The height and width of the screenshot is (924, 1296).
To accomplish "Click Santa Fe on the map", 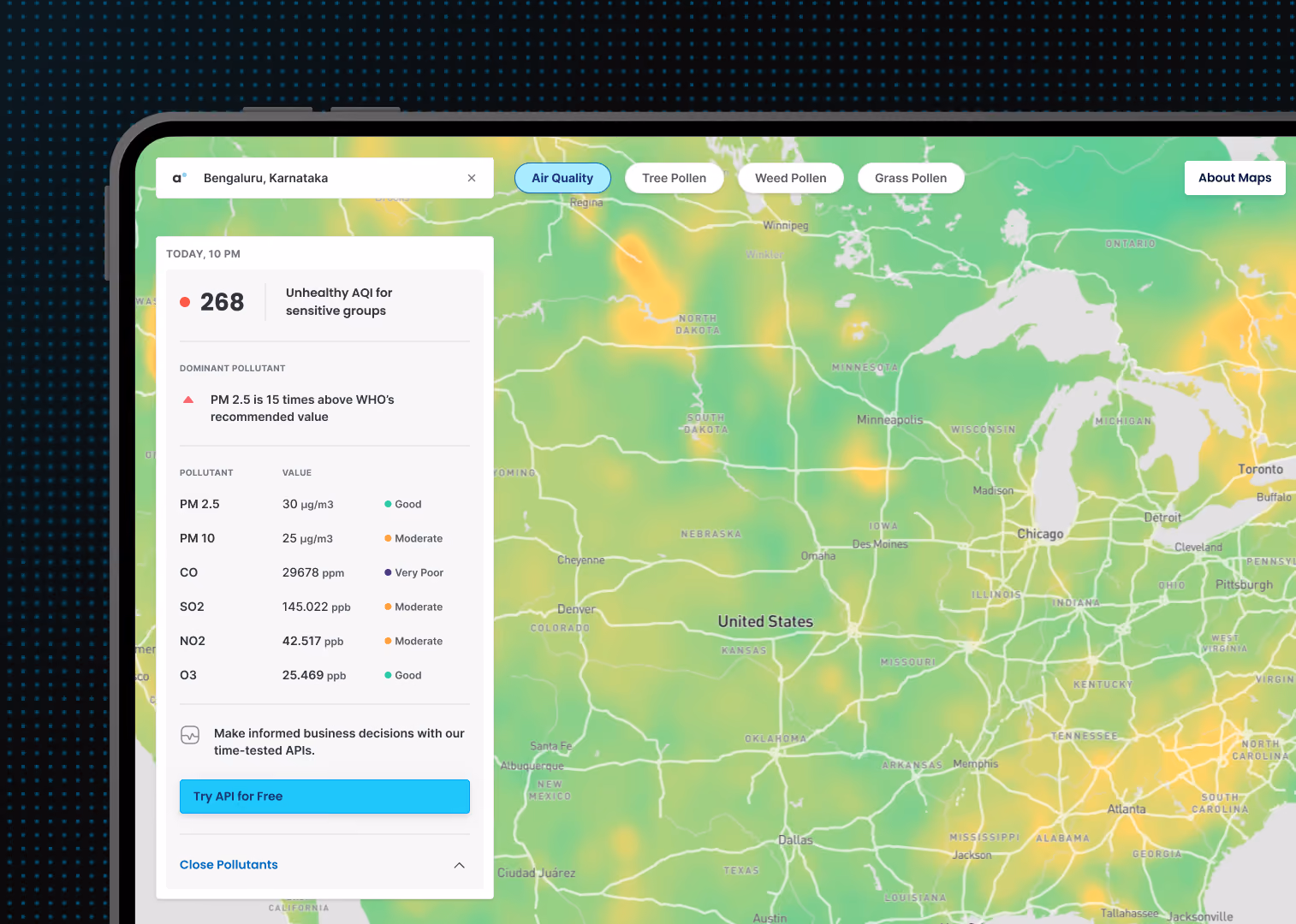I will point(550,746).
